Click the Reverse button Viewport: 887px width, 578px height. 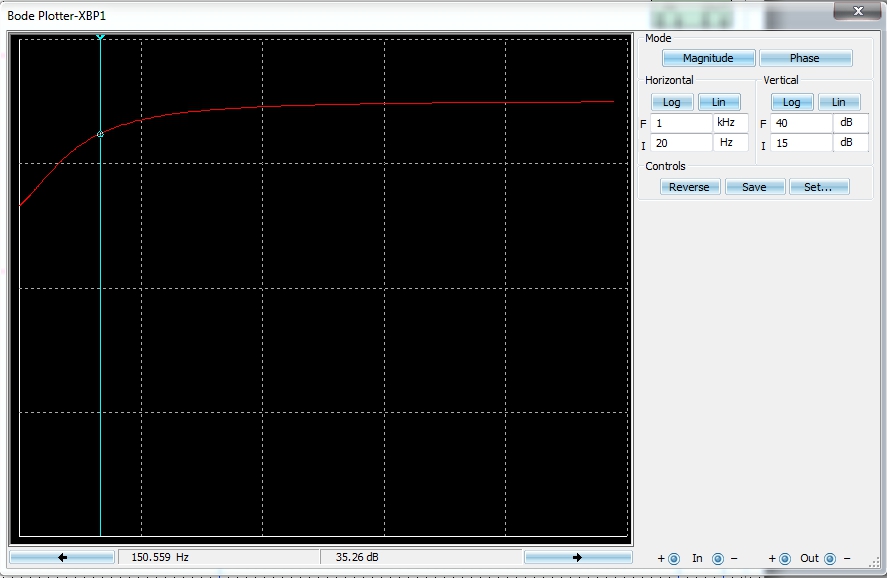pos(689,187)
